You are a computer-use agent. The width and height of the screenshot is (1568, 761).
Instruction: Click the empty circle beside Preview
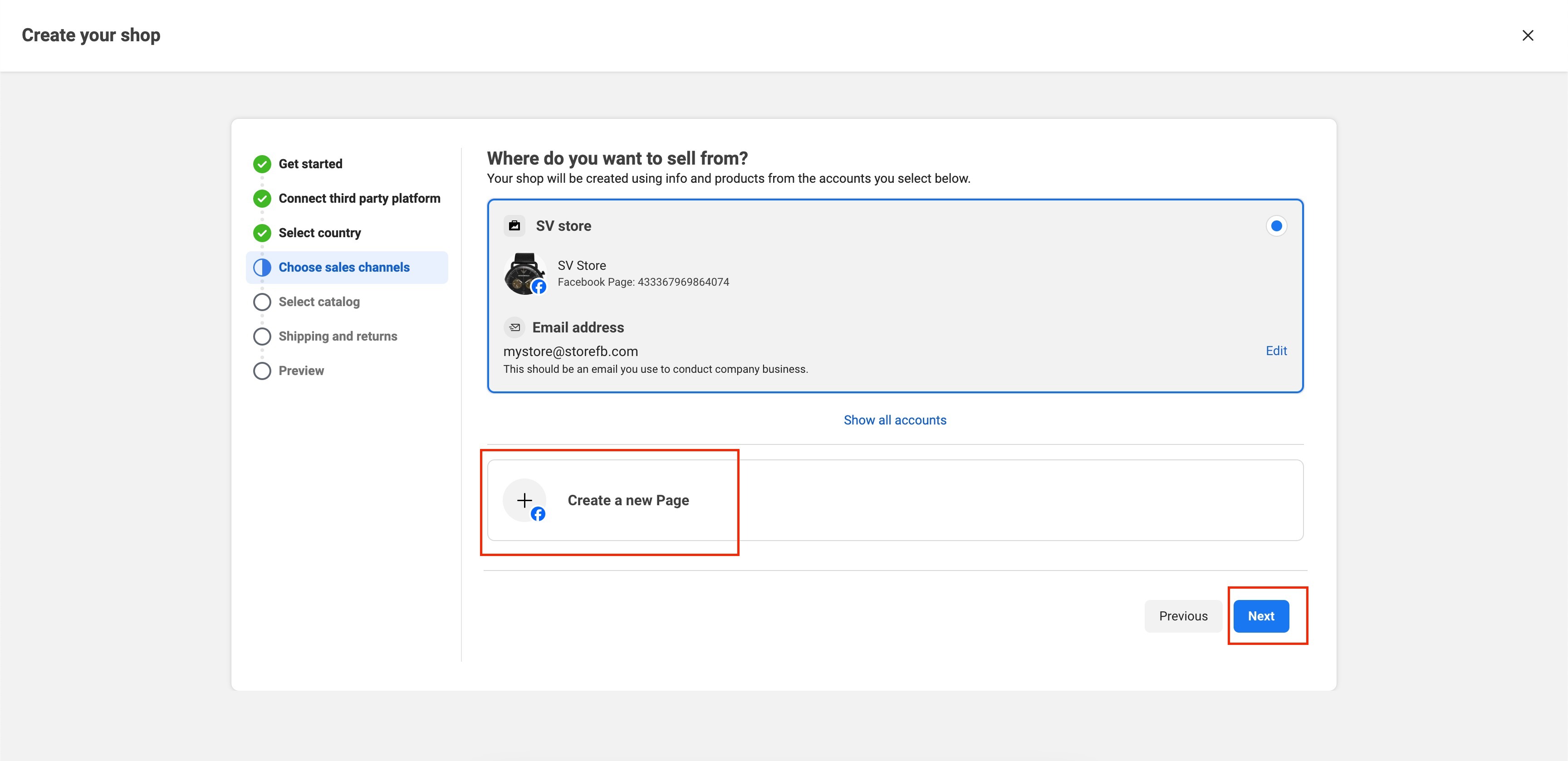click(262, 371)
